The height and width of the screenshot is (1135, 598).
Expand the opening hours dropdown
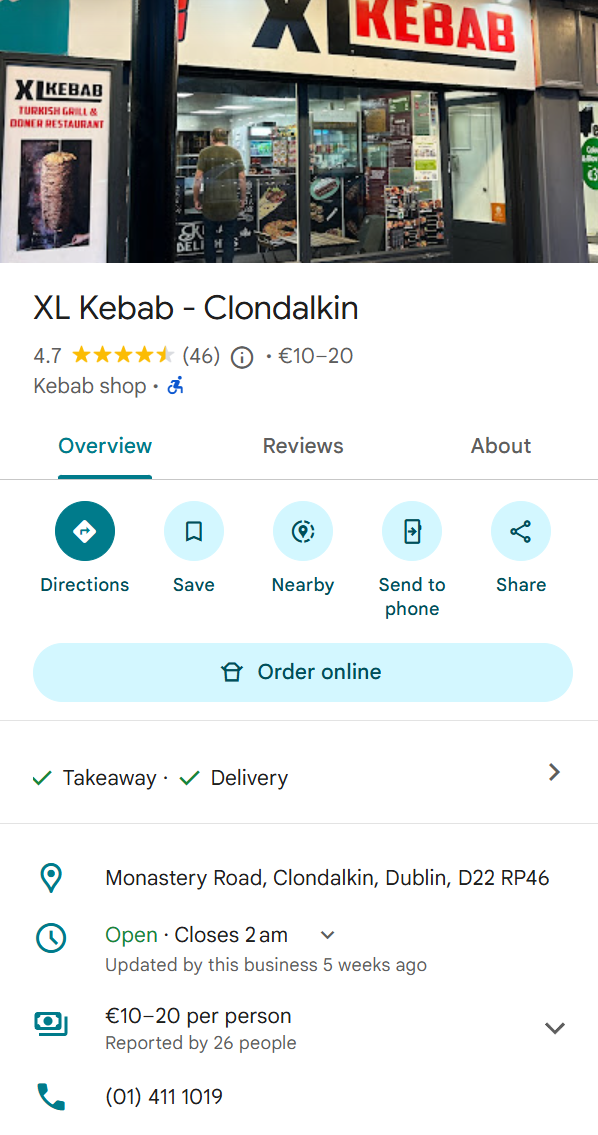click(x=326, y=934)
